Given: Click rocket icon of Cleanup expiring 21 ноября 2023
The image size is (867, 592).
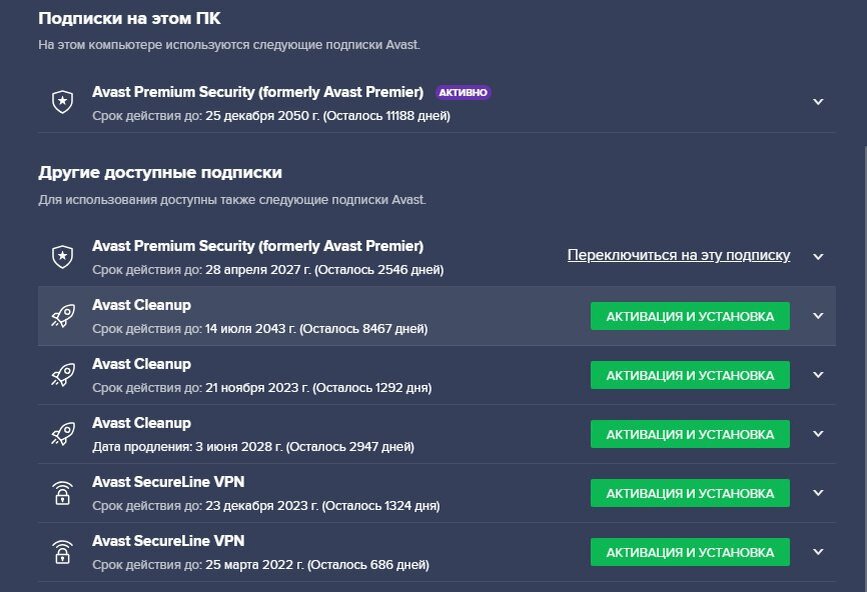Looking at the screenshot, I should point(62,375).
